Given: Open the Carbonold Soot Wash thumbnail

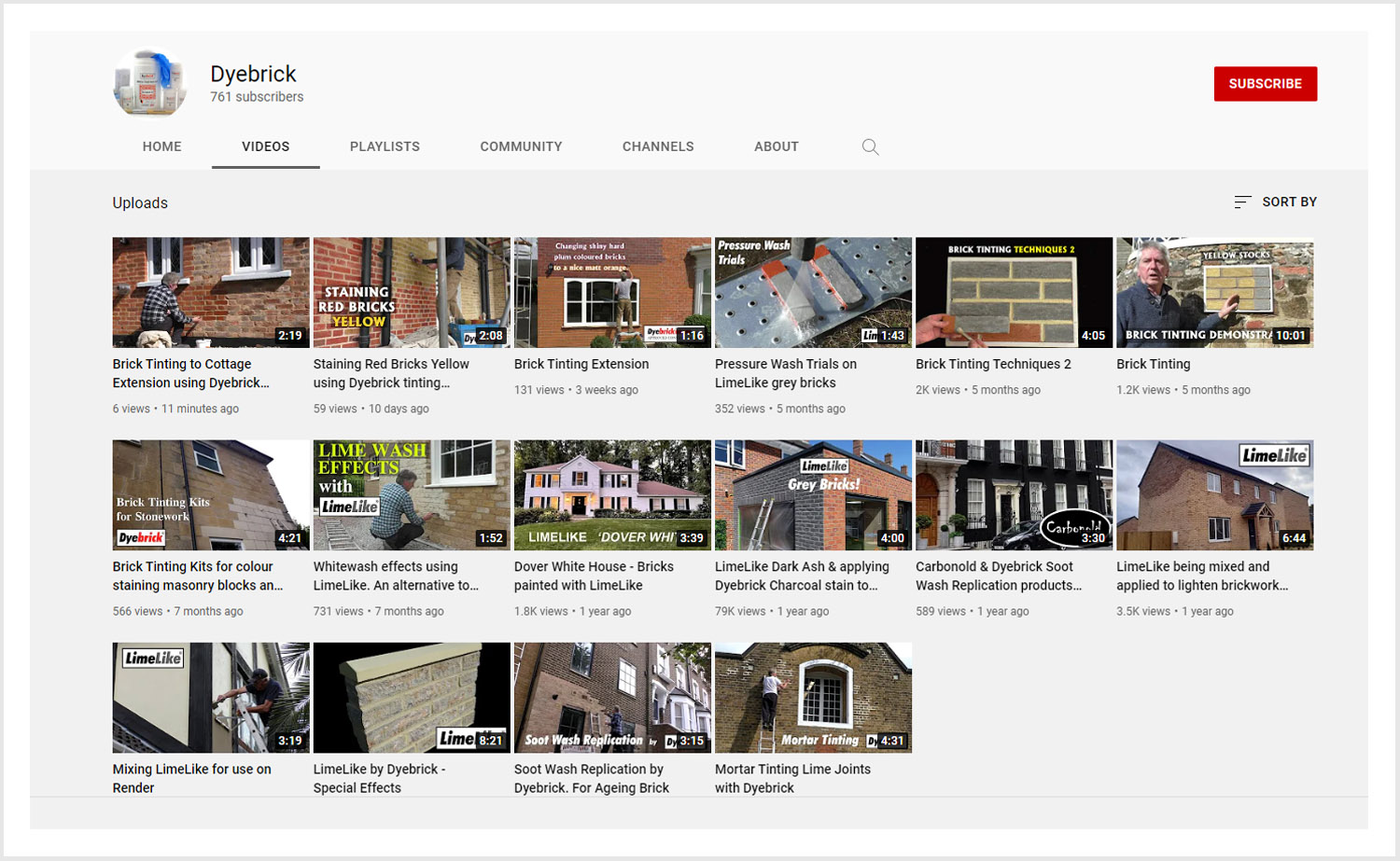Looking at the screenshot, I should 1014,494.
